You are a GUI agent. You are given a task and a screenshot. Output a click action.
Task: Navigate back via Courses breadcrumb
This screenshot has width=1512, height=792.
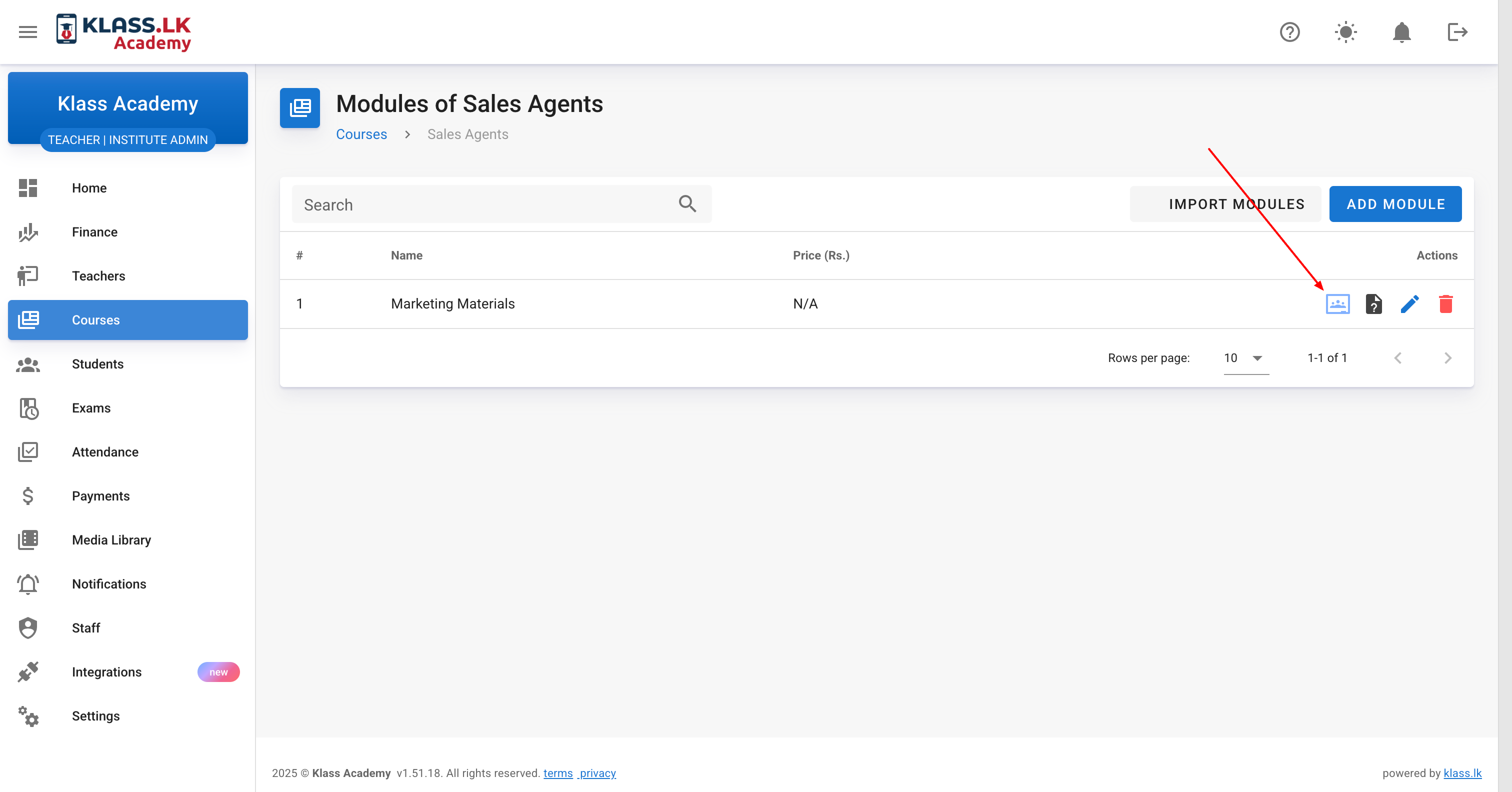(361, 134)
